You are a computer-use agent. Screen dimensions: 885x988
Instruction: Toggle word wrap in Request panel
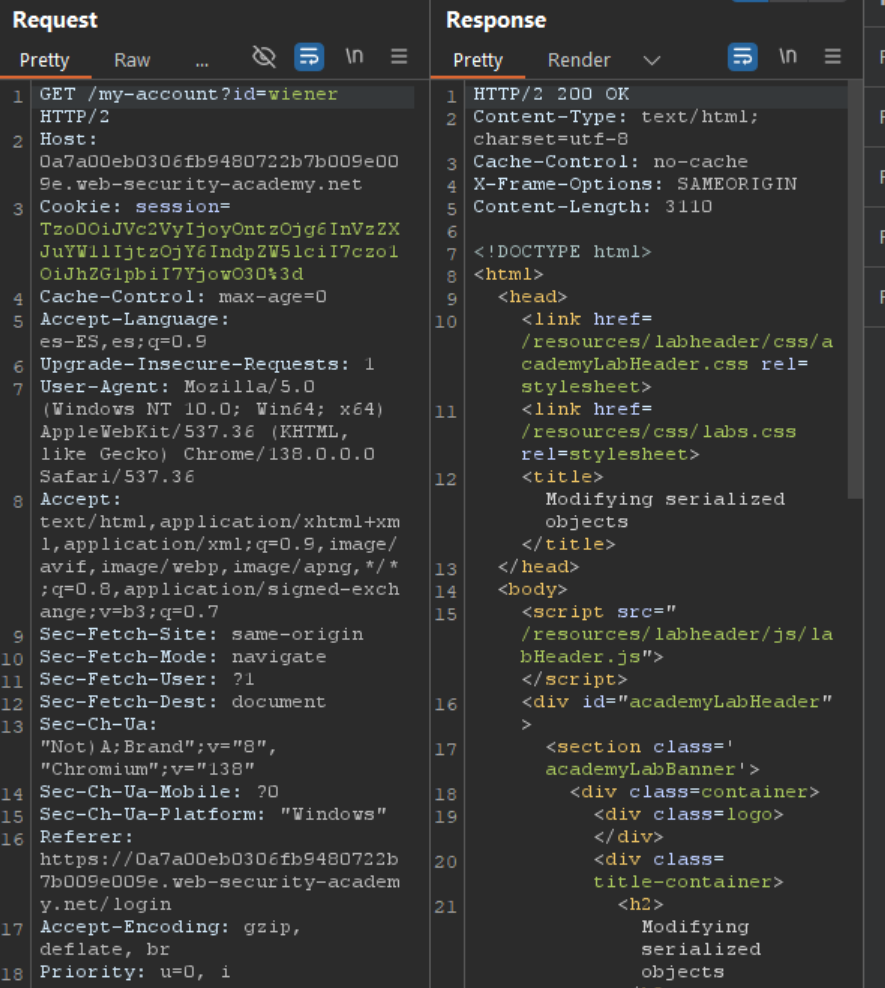point(309,57)
